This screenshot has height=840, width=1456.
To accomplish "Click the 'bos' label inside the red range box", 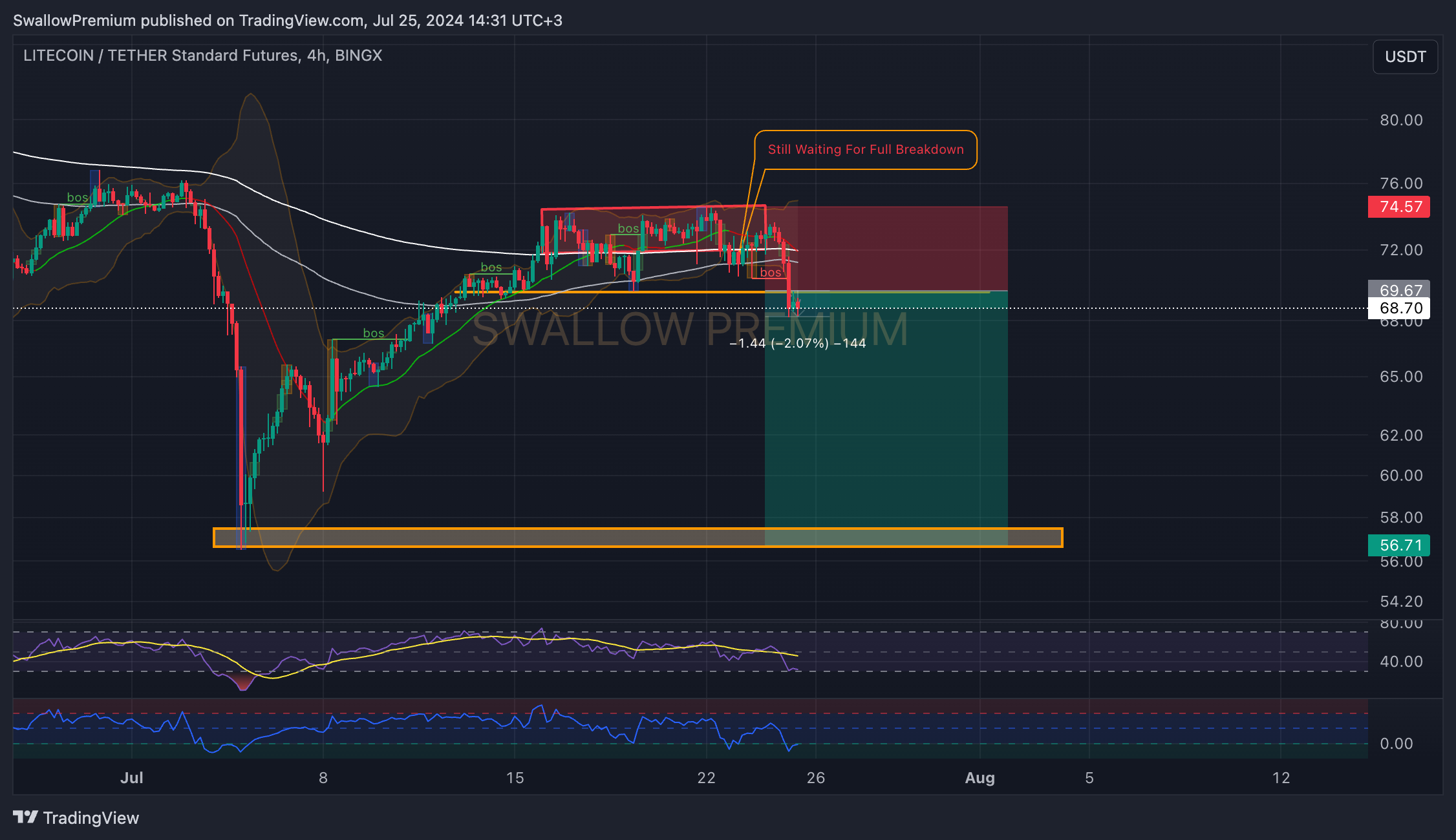I will (628, 229).
